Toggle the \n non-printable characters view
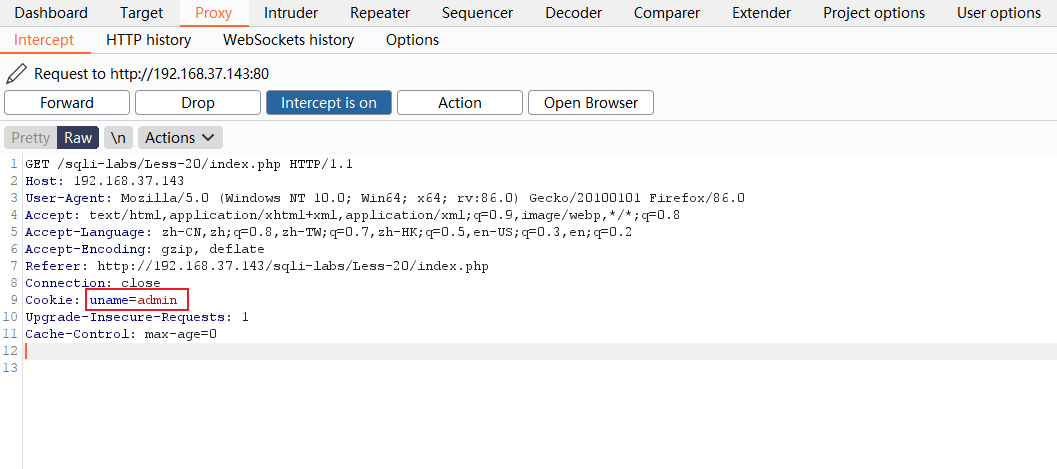The image size is (1057, 469). [x=119, y=137]
